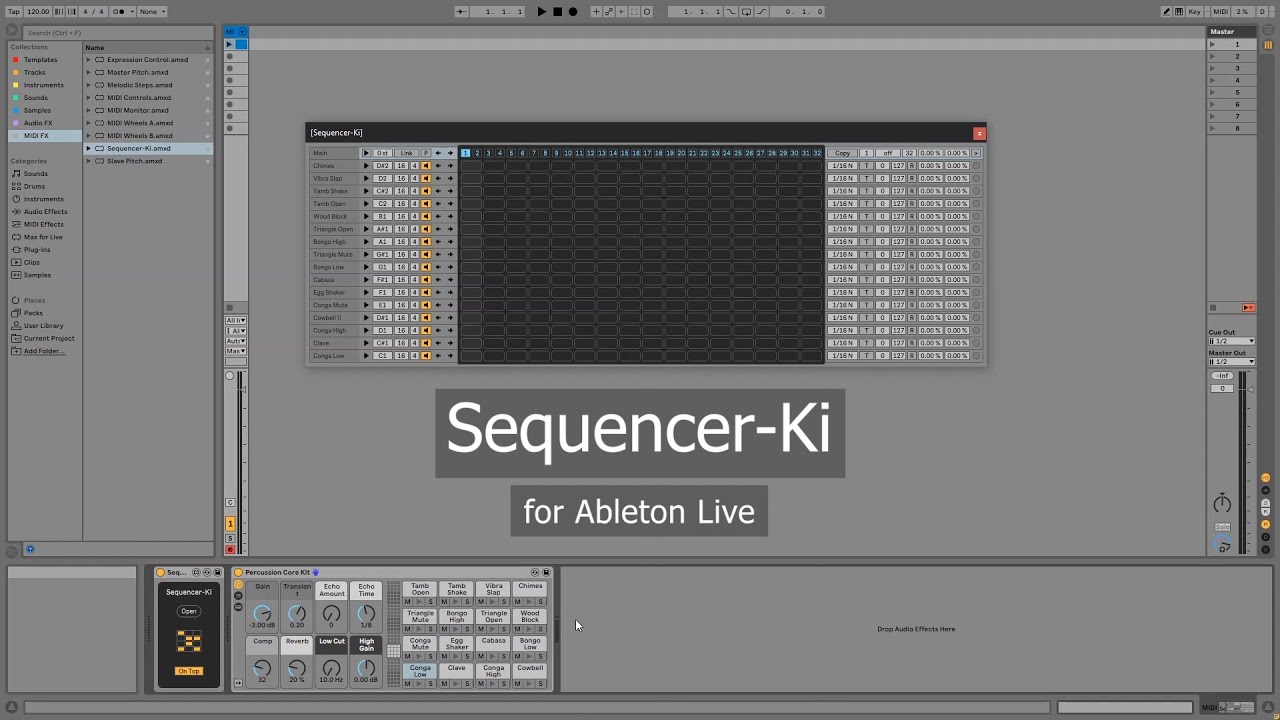Mute the Chimes drum pad
Viewport: 1280px width, 720px height.
coord(518,601)
